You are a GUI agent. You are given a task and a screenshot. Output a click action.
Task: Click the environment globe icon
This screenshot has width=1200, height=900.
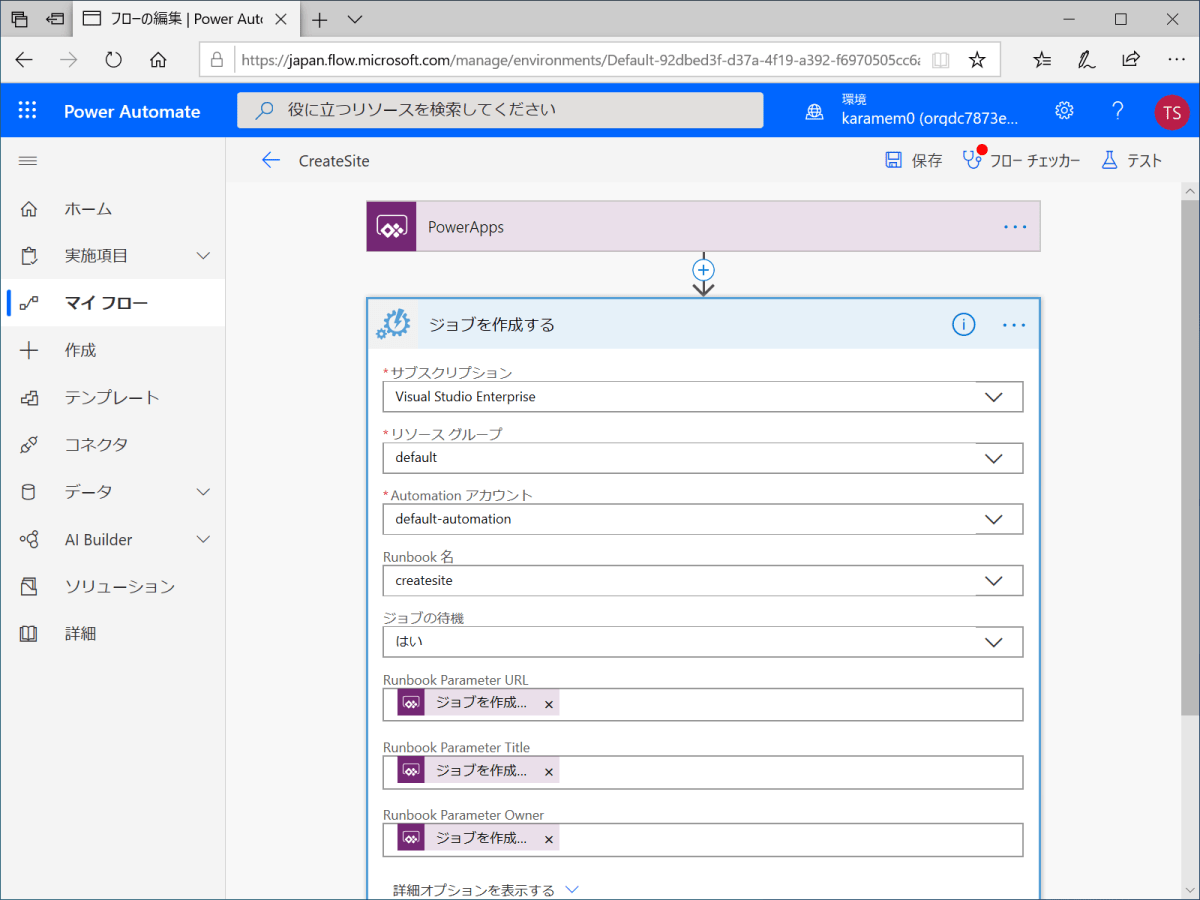click(815, 112)
